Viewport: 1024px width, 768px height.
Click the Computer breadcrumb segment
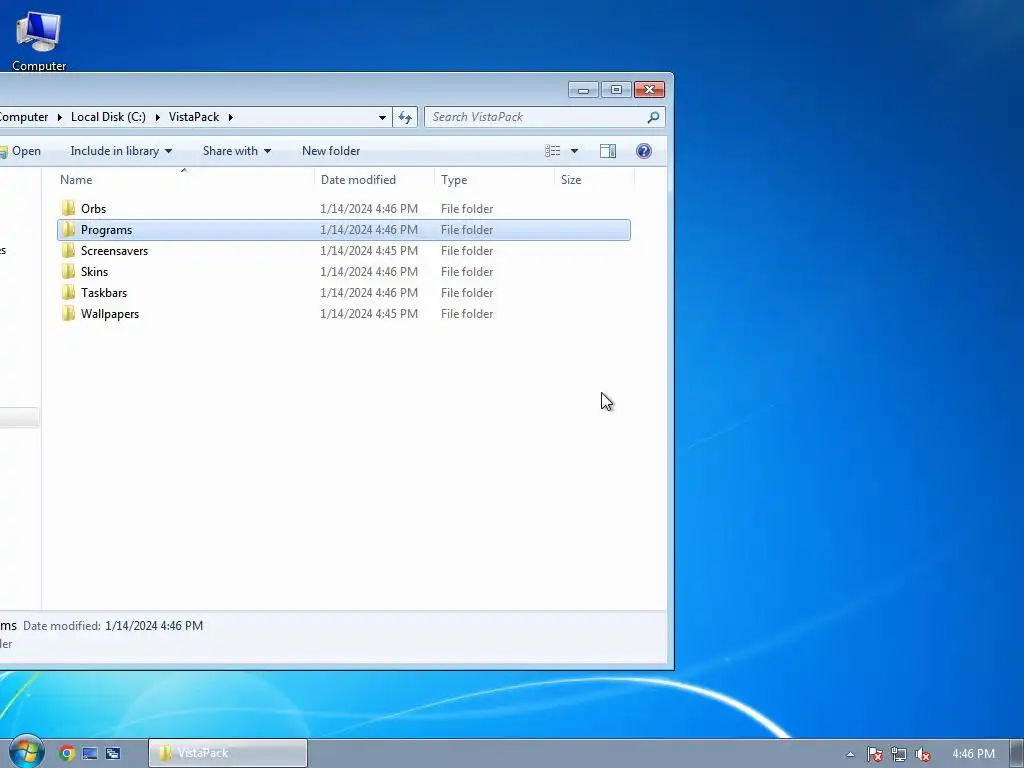click(x=24, y=117)
